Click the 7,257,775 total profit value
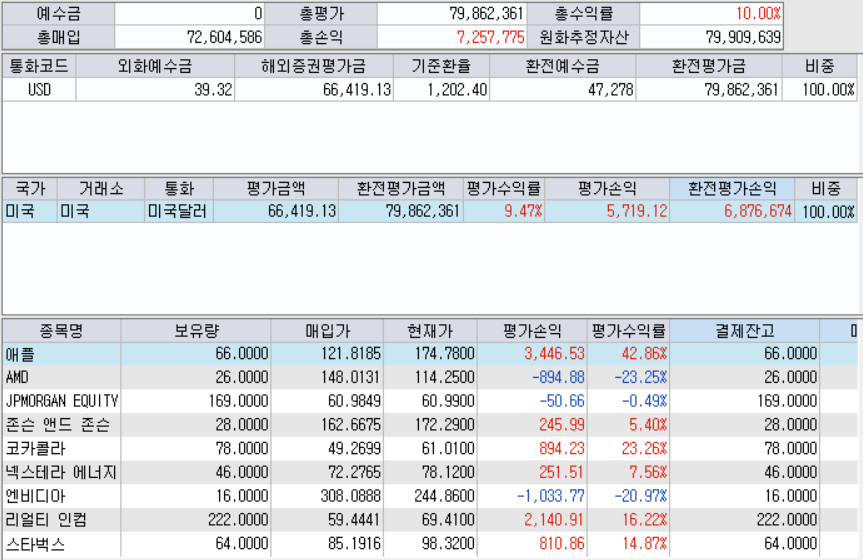Screen dimensions: 863x560 pyautogui.click(x=451, y=37)
